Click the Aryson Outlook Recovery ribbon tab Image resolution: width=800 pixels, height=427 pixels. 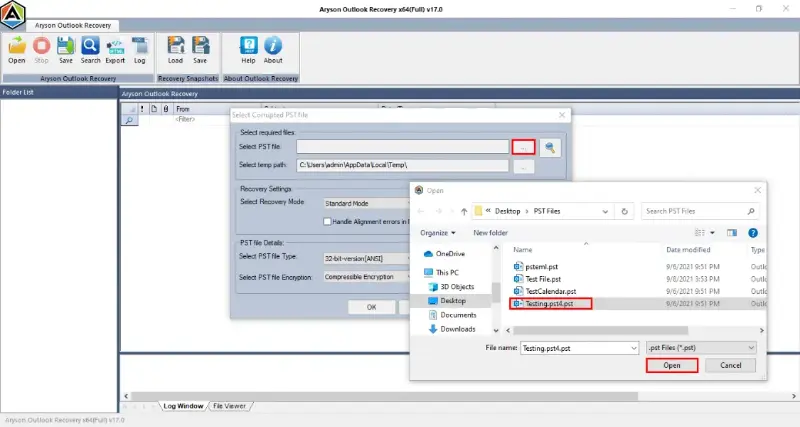73,25
